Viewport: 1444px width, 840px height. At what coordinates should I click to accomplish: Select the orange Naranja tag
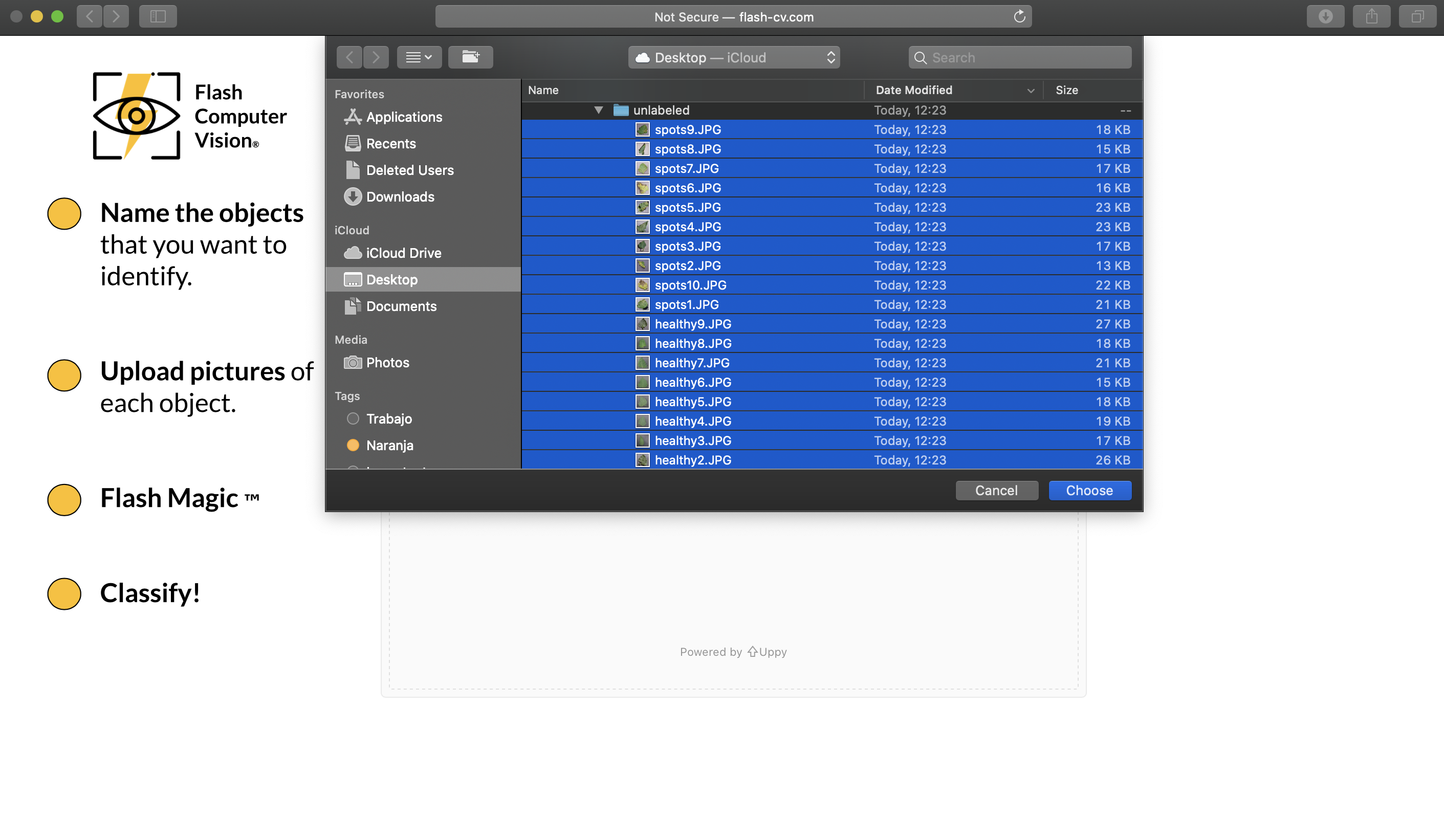353,445
